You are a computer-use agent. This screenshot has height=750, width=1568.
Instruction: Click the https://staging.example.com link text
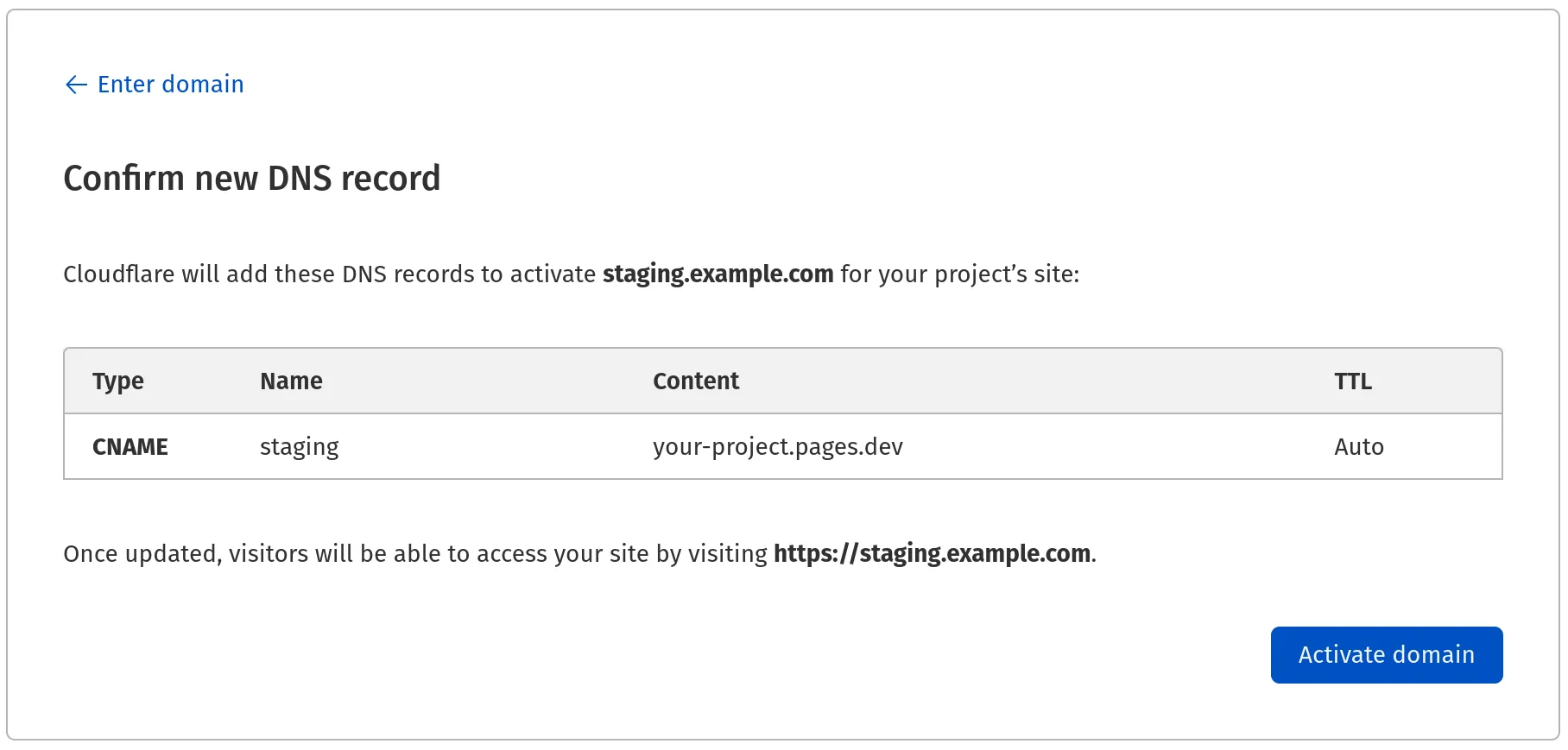pos(932,553)
